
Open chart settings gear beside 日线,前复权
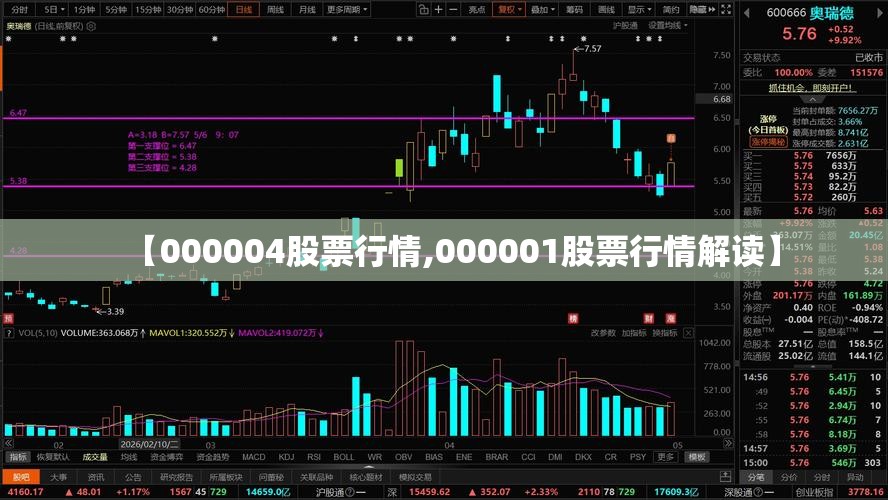pos(91,26)
